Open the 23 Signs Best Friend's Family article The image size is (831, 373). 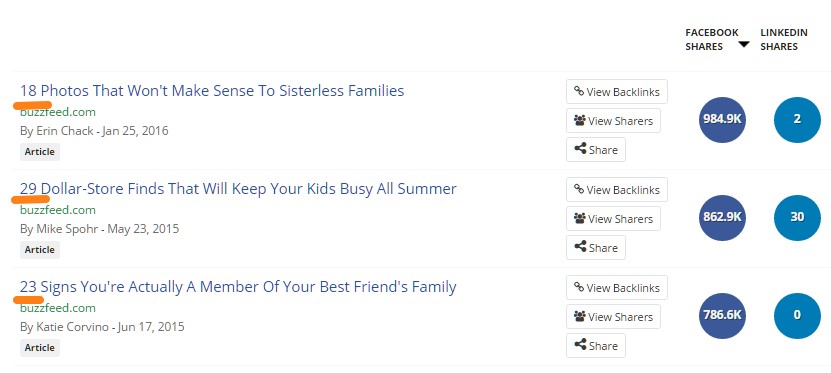238,287
